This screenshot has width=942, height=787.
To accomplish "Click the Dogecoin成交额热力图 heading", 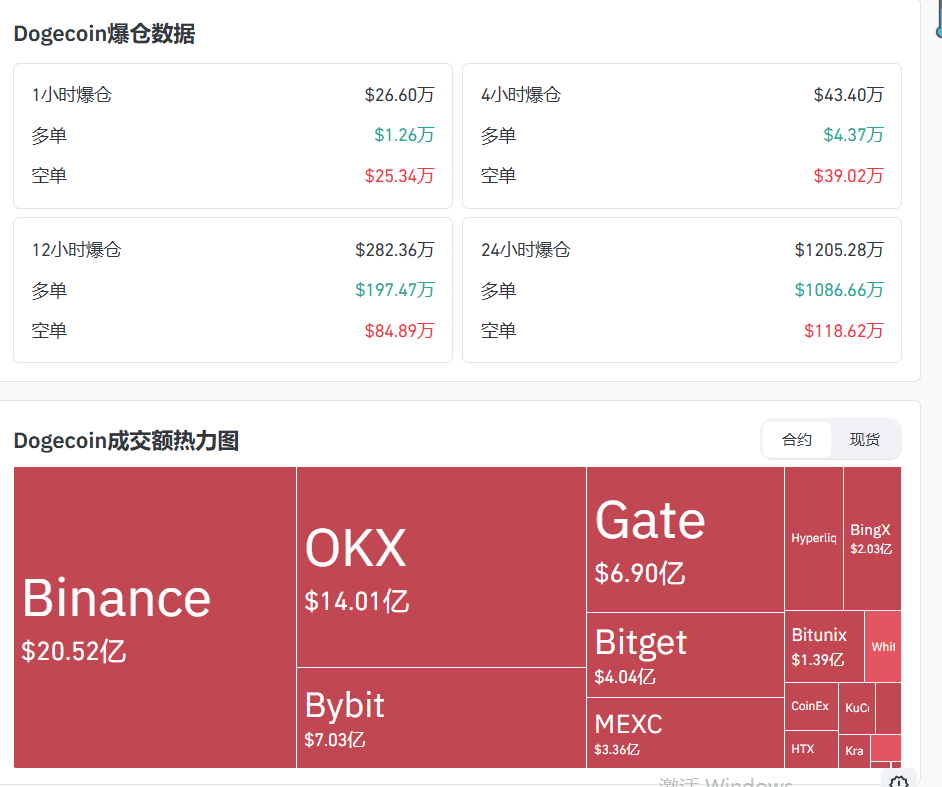I will (126, 441).
